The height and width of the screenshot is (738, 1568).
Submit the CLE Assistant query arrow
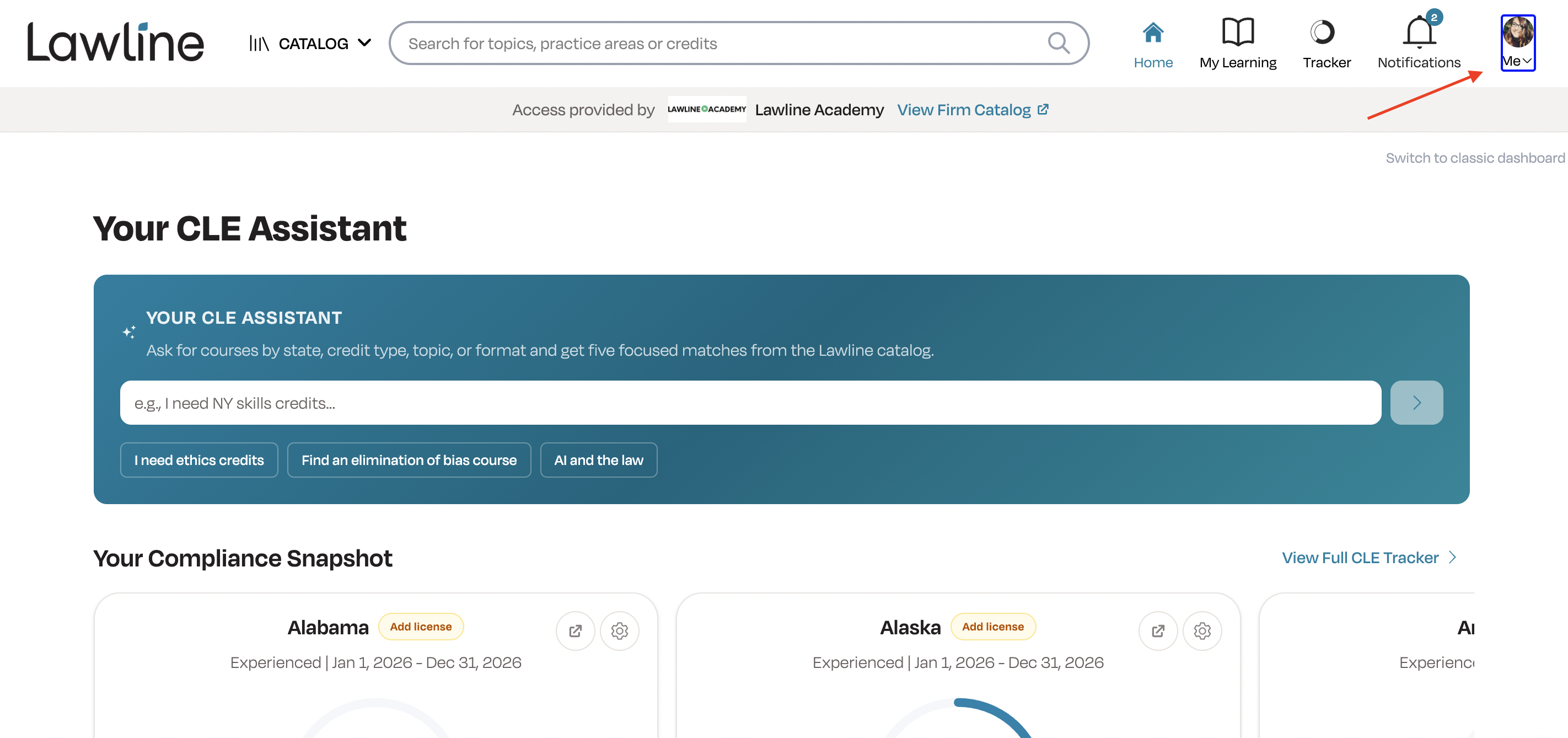[x=1416, y=403]
